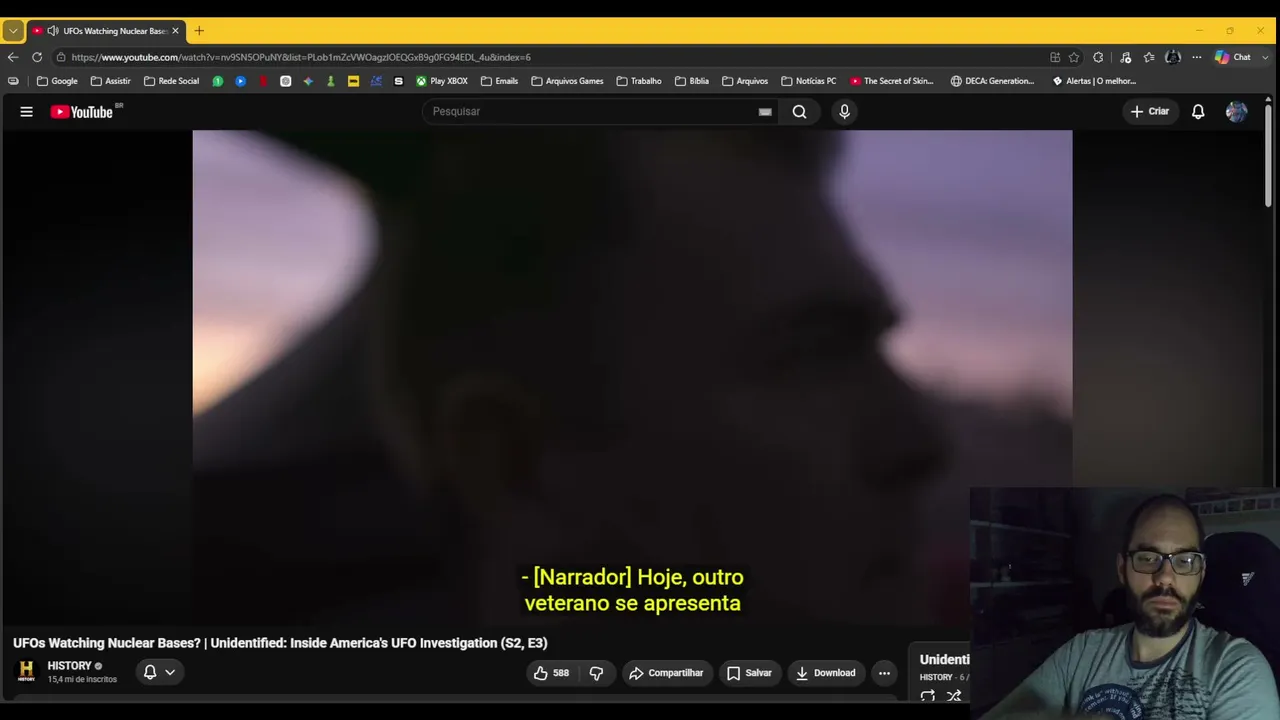Add this page to favorites
This screenshot has width=1280, height=720.
tap(1074, 57)
